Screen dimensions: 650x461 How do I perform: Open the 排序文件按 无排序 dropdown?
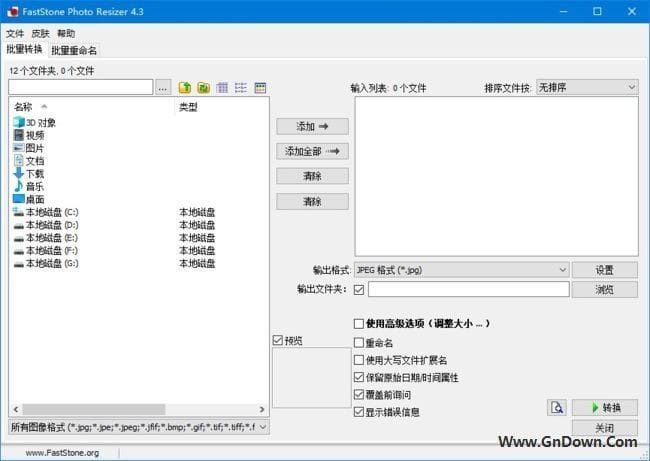pyautogui.click(x=587, y=87)
